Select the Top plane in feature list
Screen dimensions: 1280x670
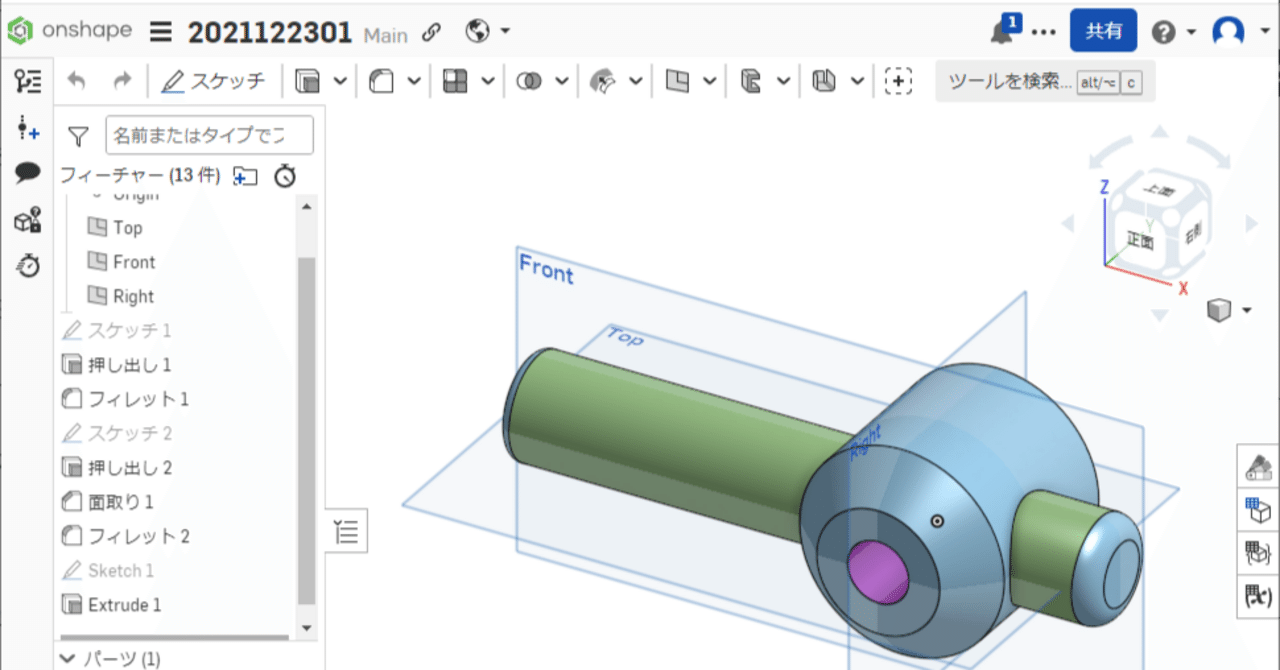(128, 228)
